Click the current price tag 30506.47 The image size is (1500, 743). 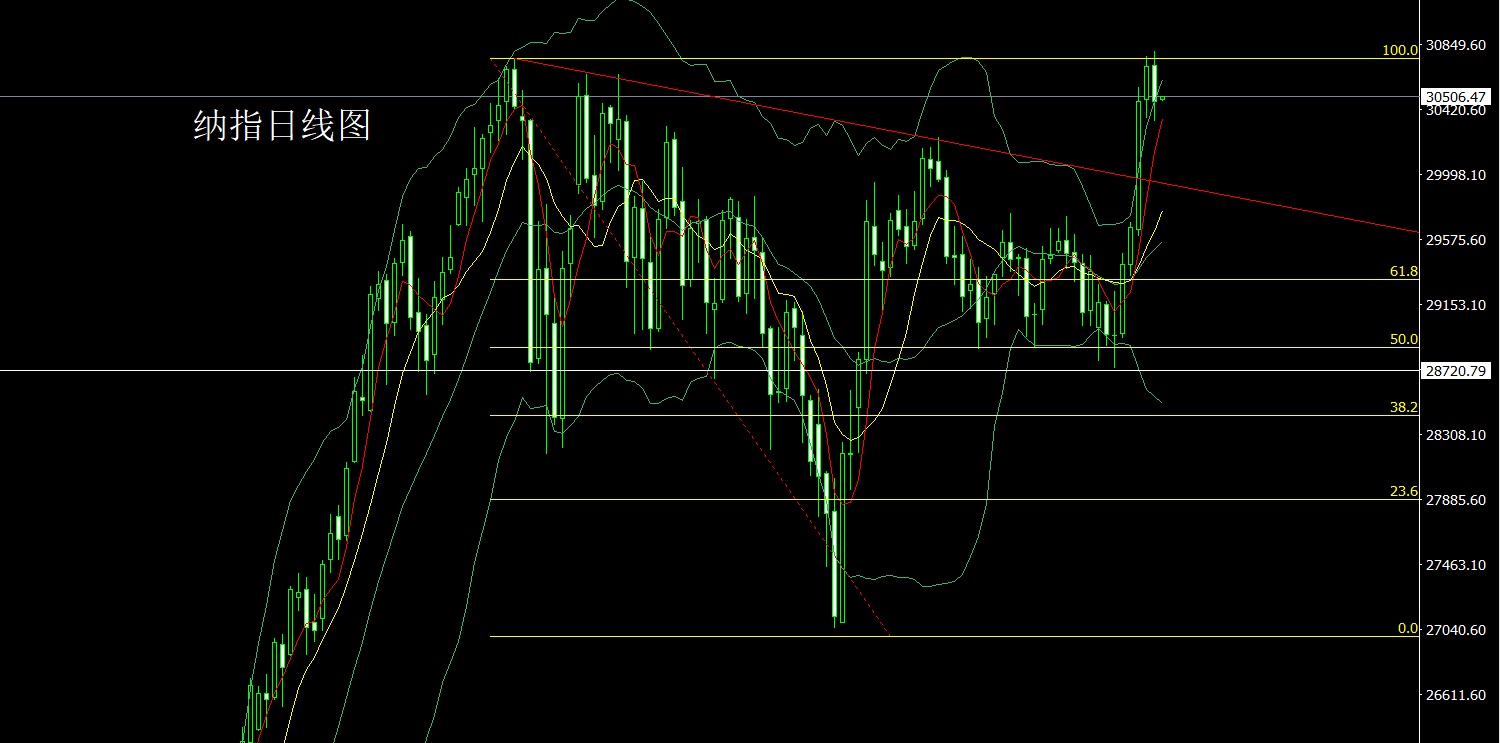pyautogui.click(x=1457, y=97)
